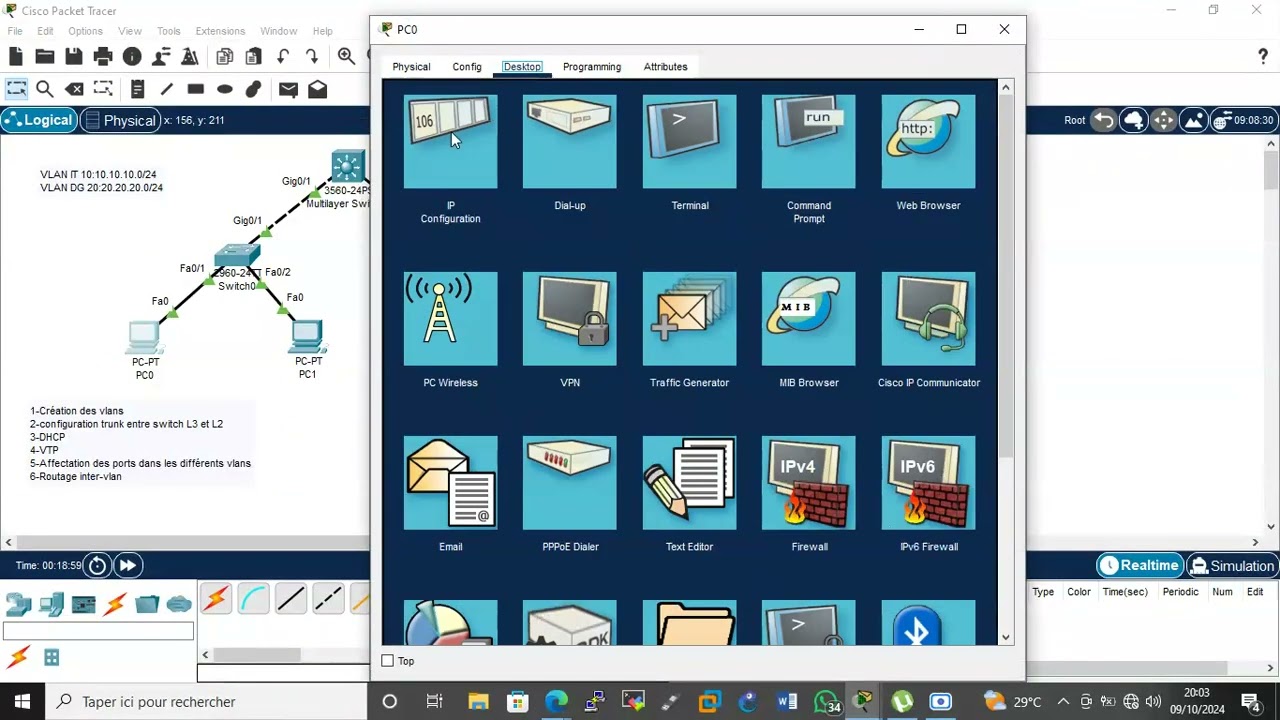Click the Print toolbar icon
Viewport: 1280px width, 720px height.
coord(103,57)
